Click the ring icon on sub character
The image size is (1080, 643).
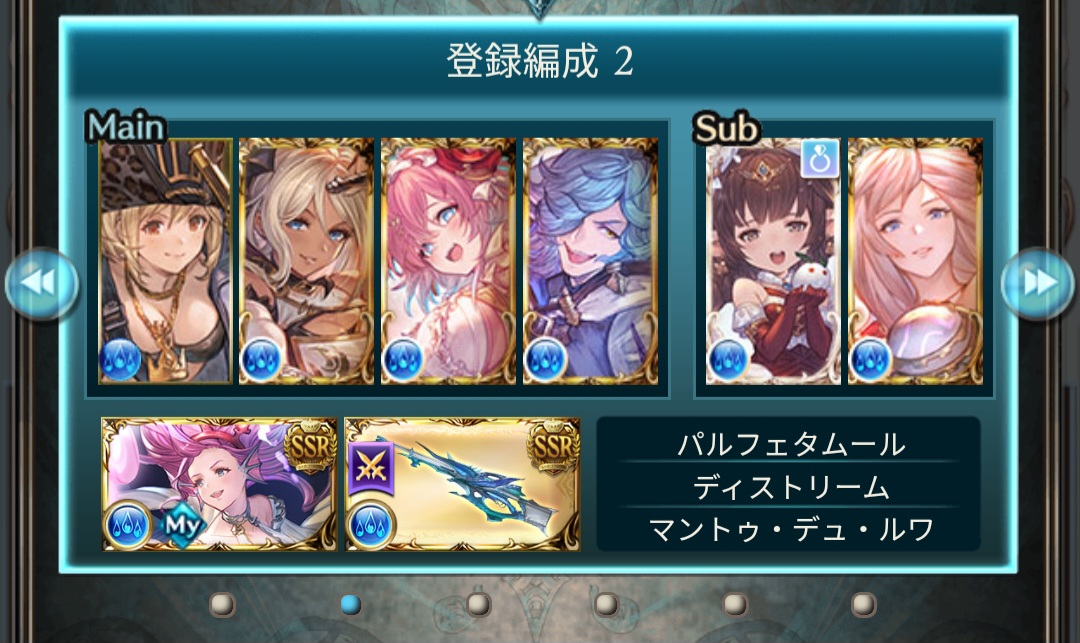click(820, 159)
